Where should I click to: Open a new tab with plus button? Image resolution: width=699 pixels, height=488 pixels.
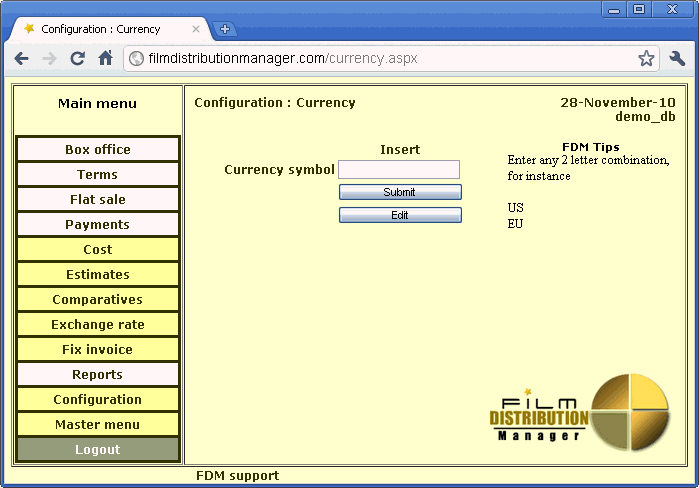click(x=225, y=29)
